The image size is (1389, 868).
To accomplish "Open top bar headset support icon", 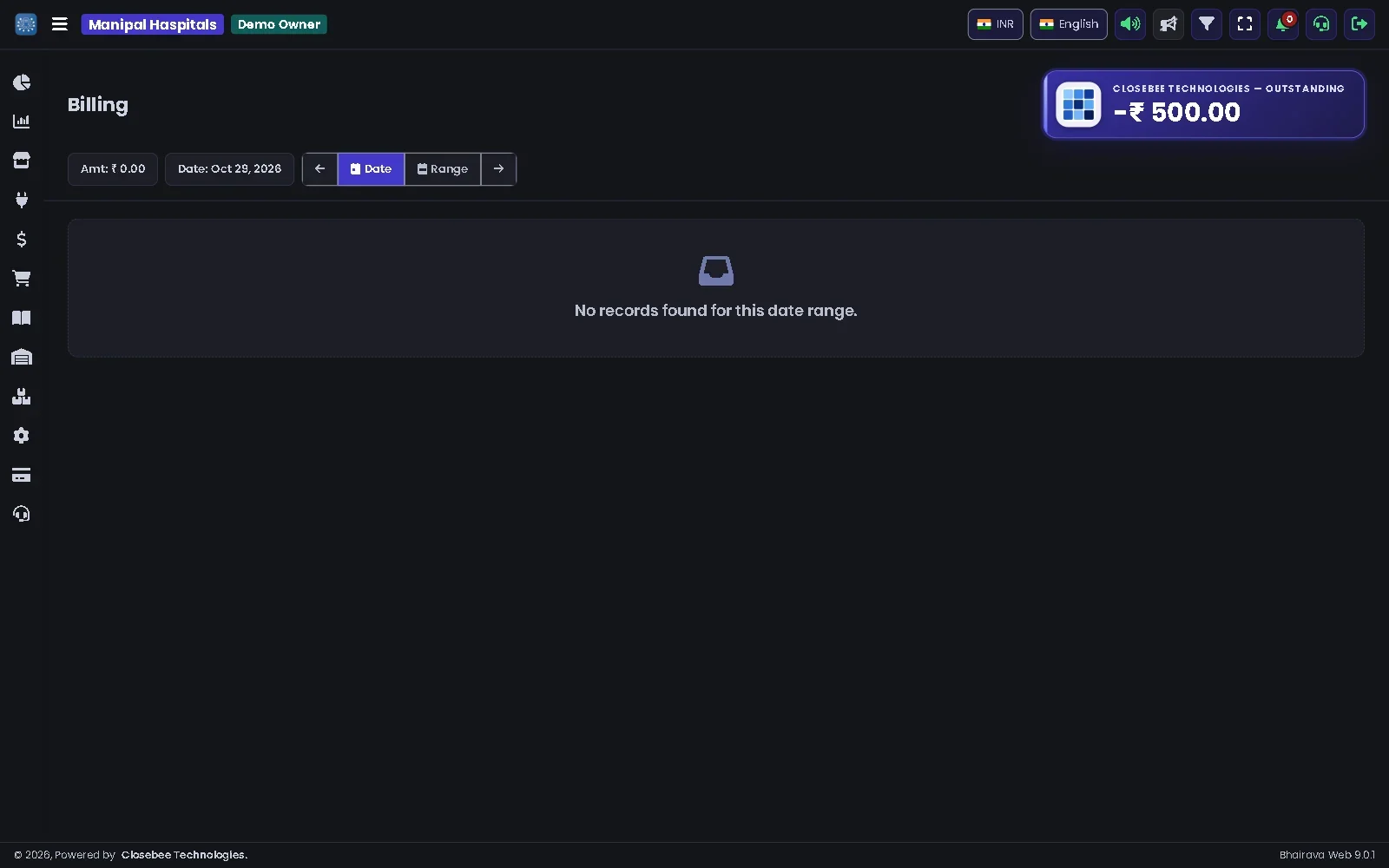I will click(x=1321, y=24).
